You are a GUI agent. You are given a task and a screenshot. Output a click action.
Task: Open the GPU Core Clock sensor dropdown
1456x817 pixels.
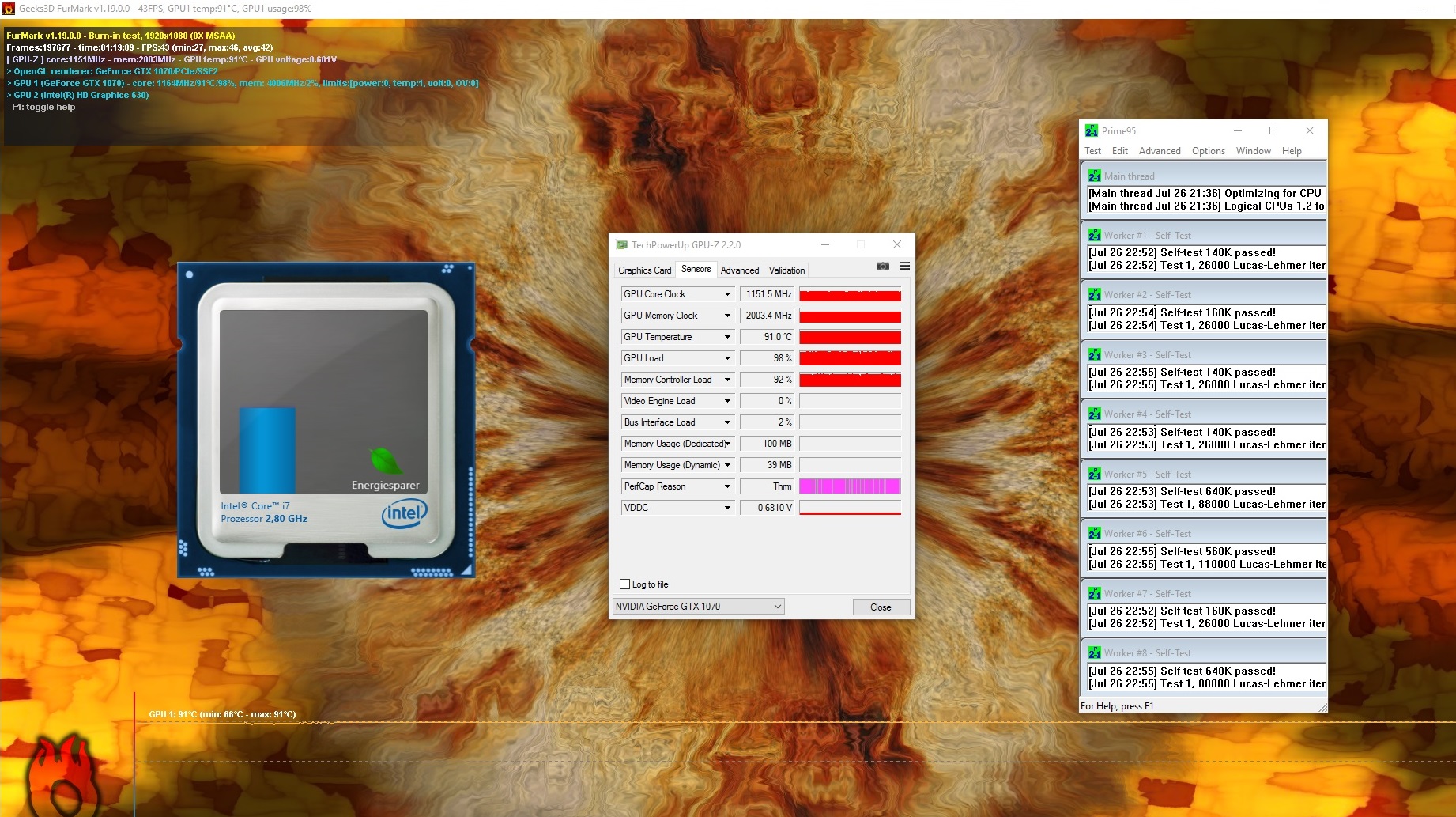click(727, 294)
